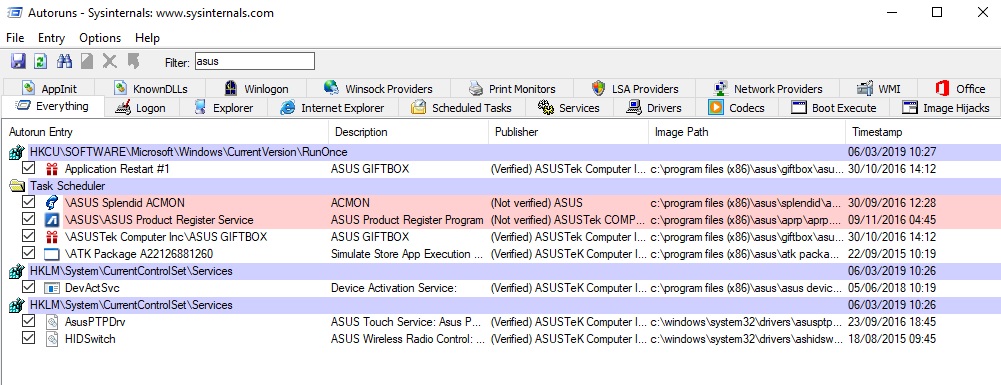Viewport: 1001px width, 385px height.
Task: Switch to the Winsock Providers tab
Action: pyautogui.click(x=378, y=89)
